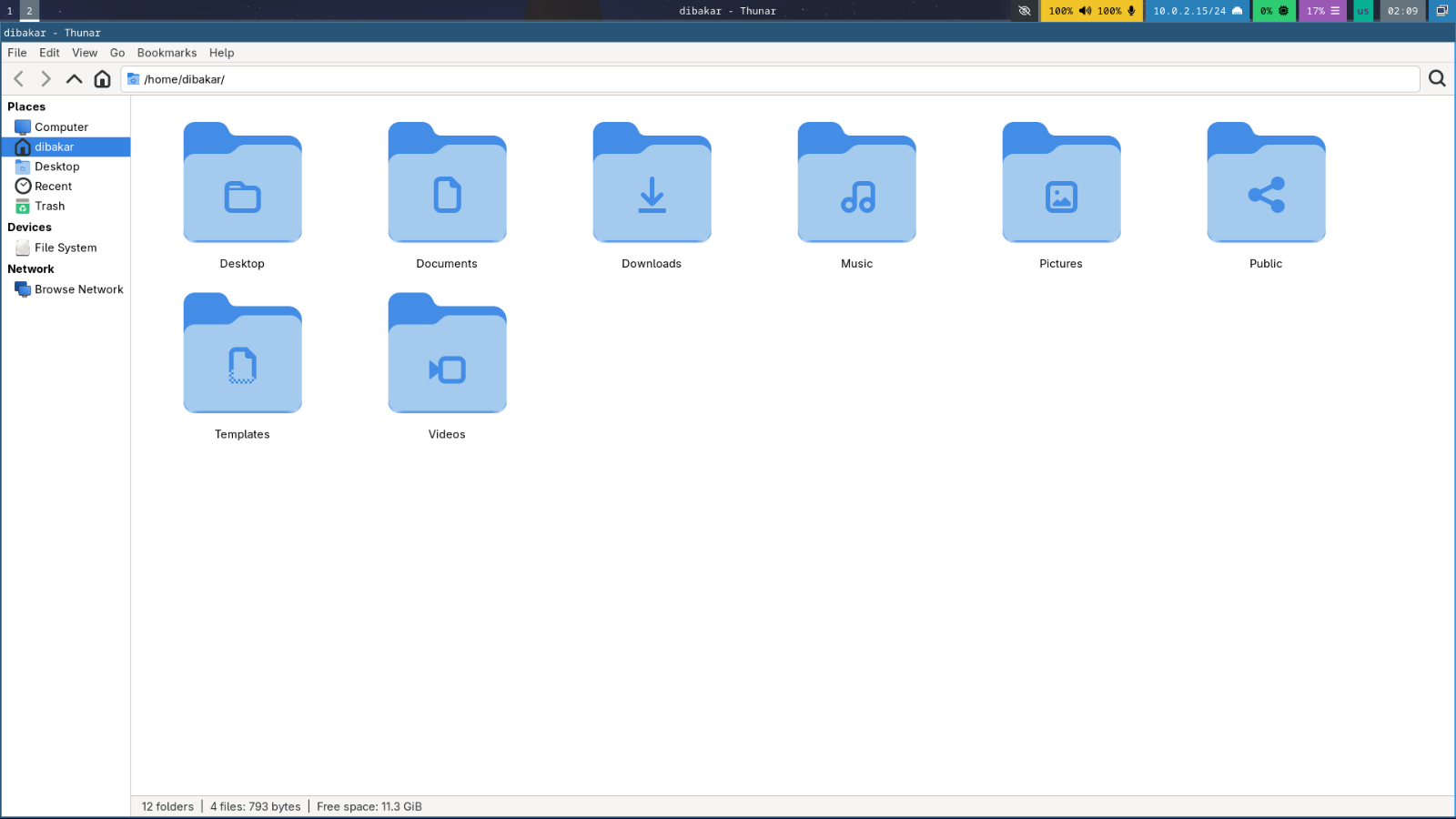Viewport: 1456px width, 819px height.
Task: Open Recent files from the sidebar
Action: point(53,186)
